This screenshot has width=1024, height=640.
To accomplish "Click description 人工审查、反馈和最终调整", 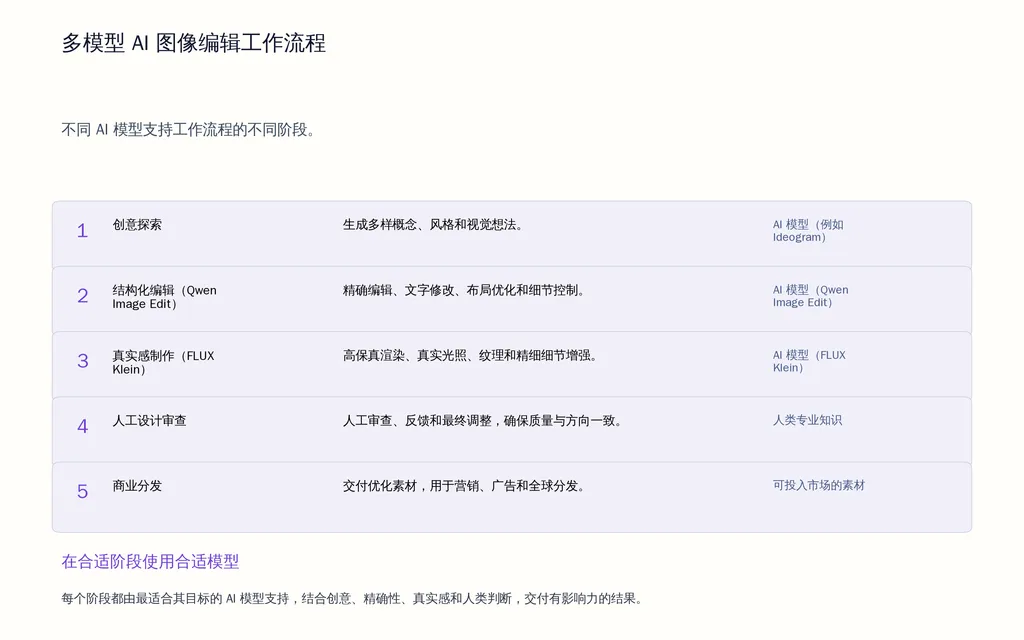I will tap(417, 421).
